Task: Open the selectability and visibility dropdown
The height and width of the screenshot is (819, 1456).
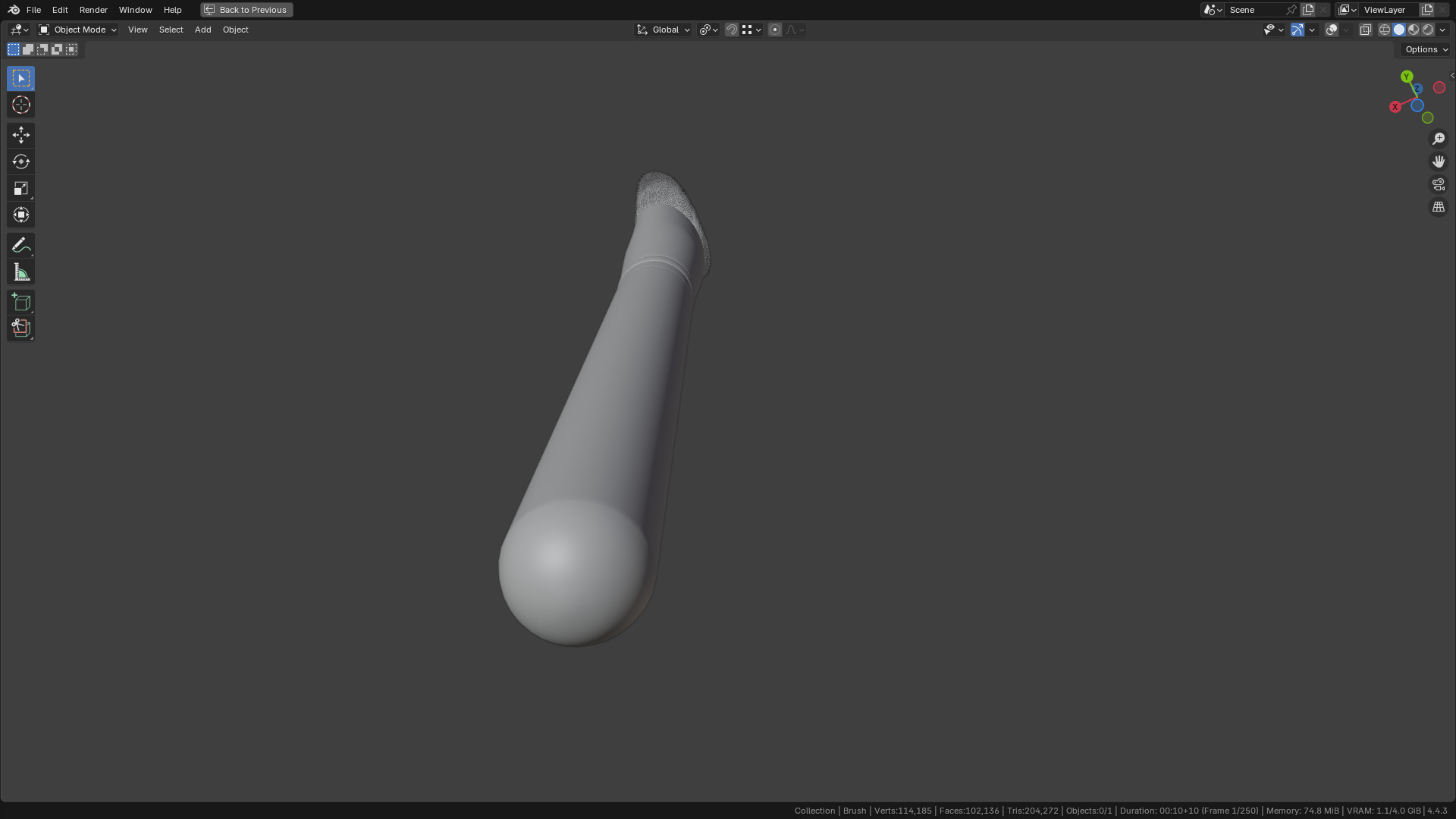Action: pos(1273,30)
